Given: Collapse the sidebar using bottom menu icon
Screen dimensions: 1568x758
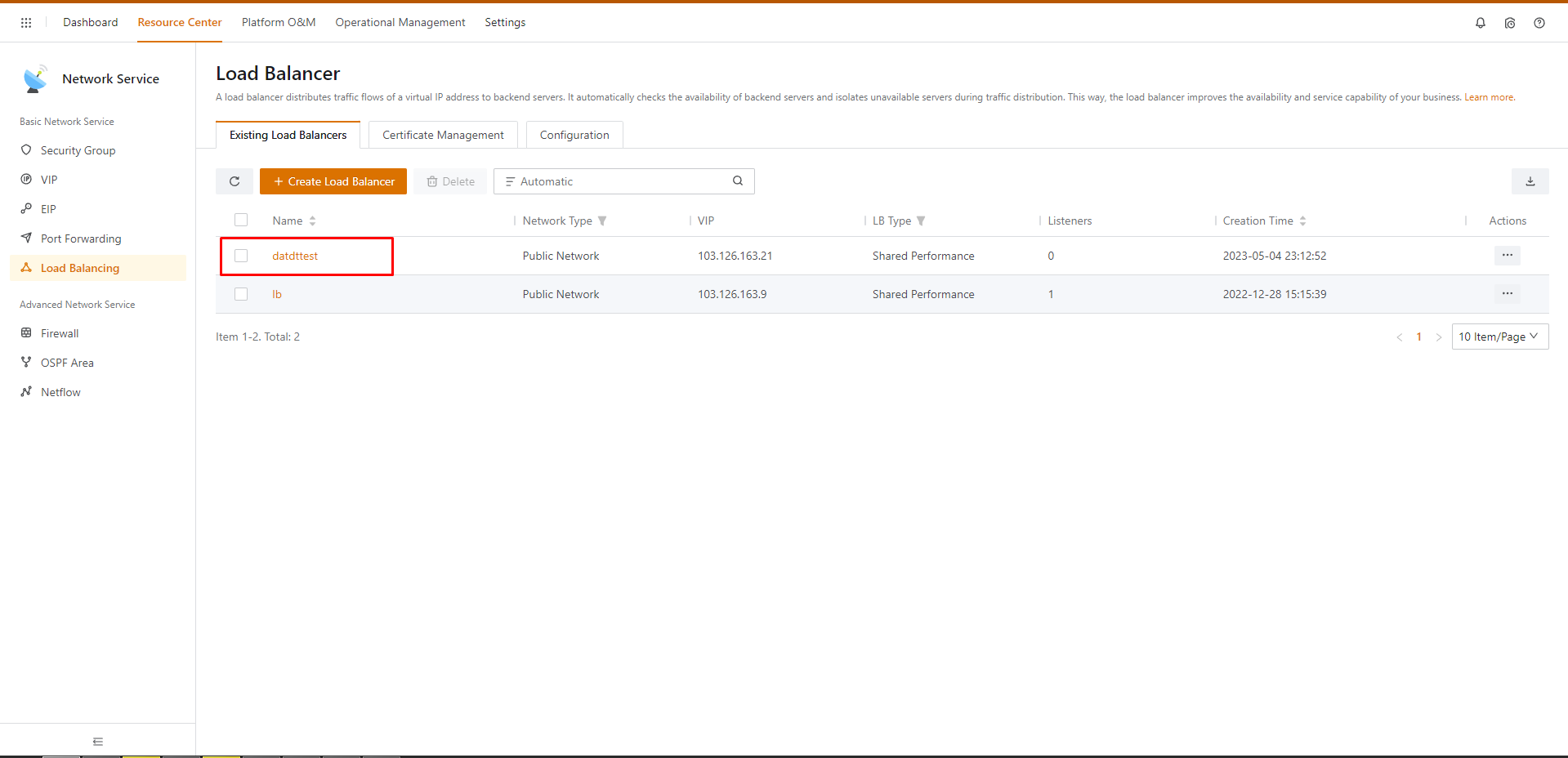Looking at the screenshot, I should pos(98,742).
